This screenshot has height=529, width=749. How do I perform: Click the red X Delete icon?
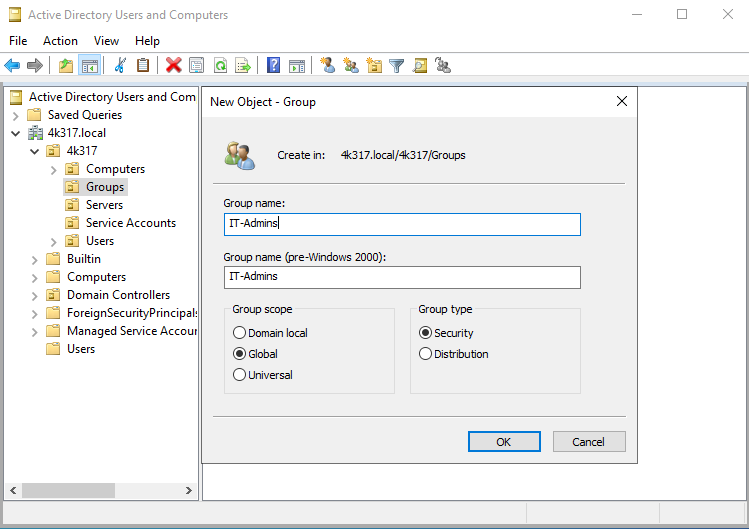point(173,65)
